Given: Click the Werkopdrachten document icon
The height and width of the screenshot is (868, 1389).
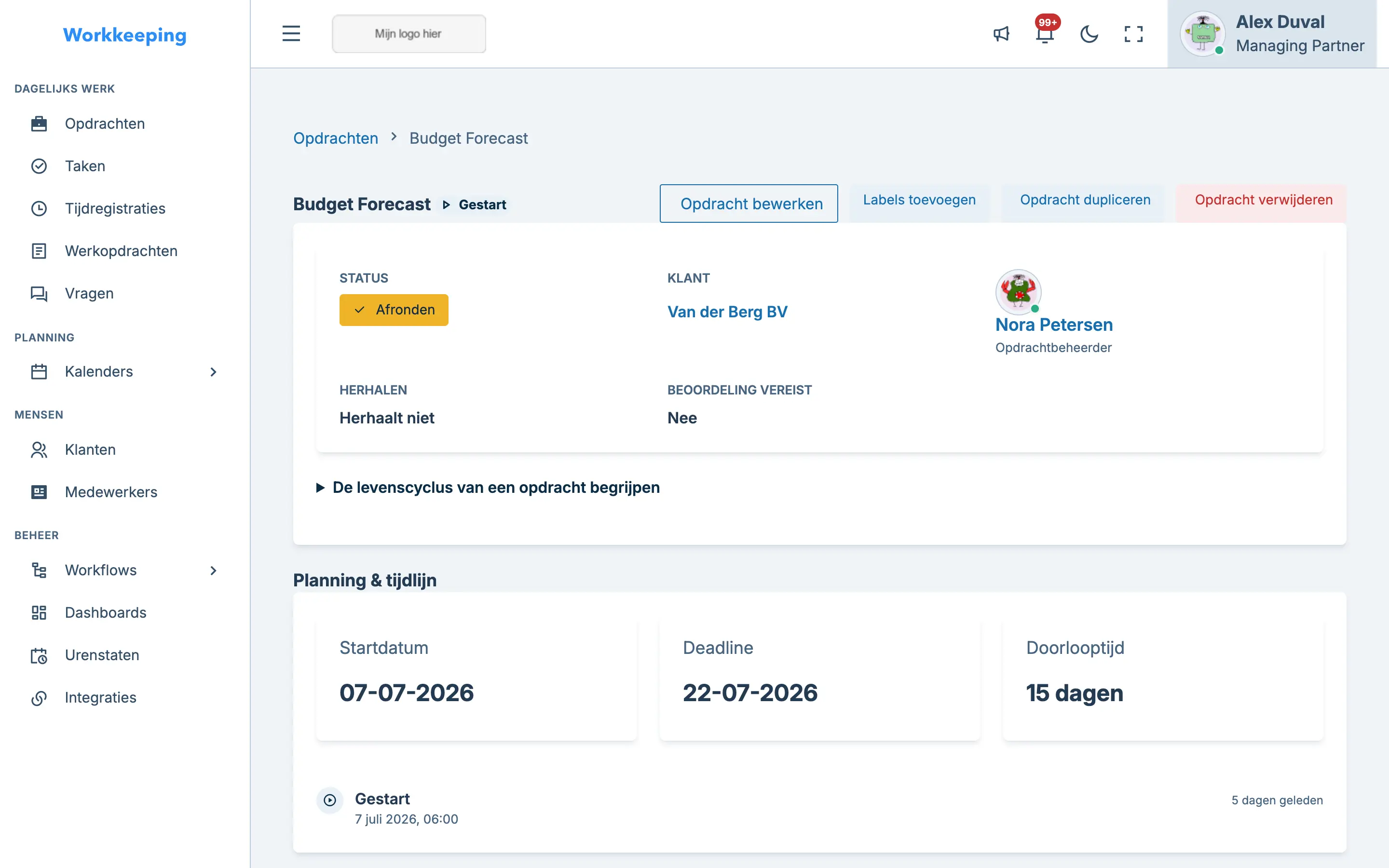Looking at the screenshot, I should click(x=39, y=251).
